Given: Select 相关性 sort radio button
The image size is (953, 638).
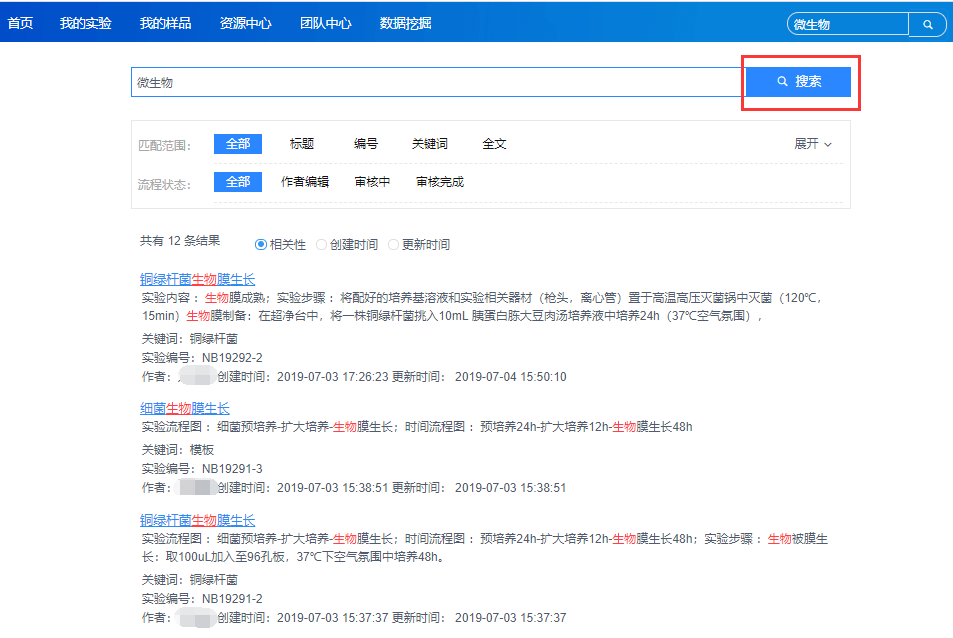Looking at the screenshot, I should point(261,244).
